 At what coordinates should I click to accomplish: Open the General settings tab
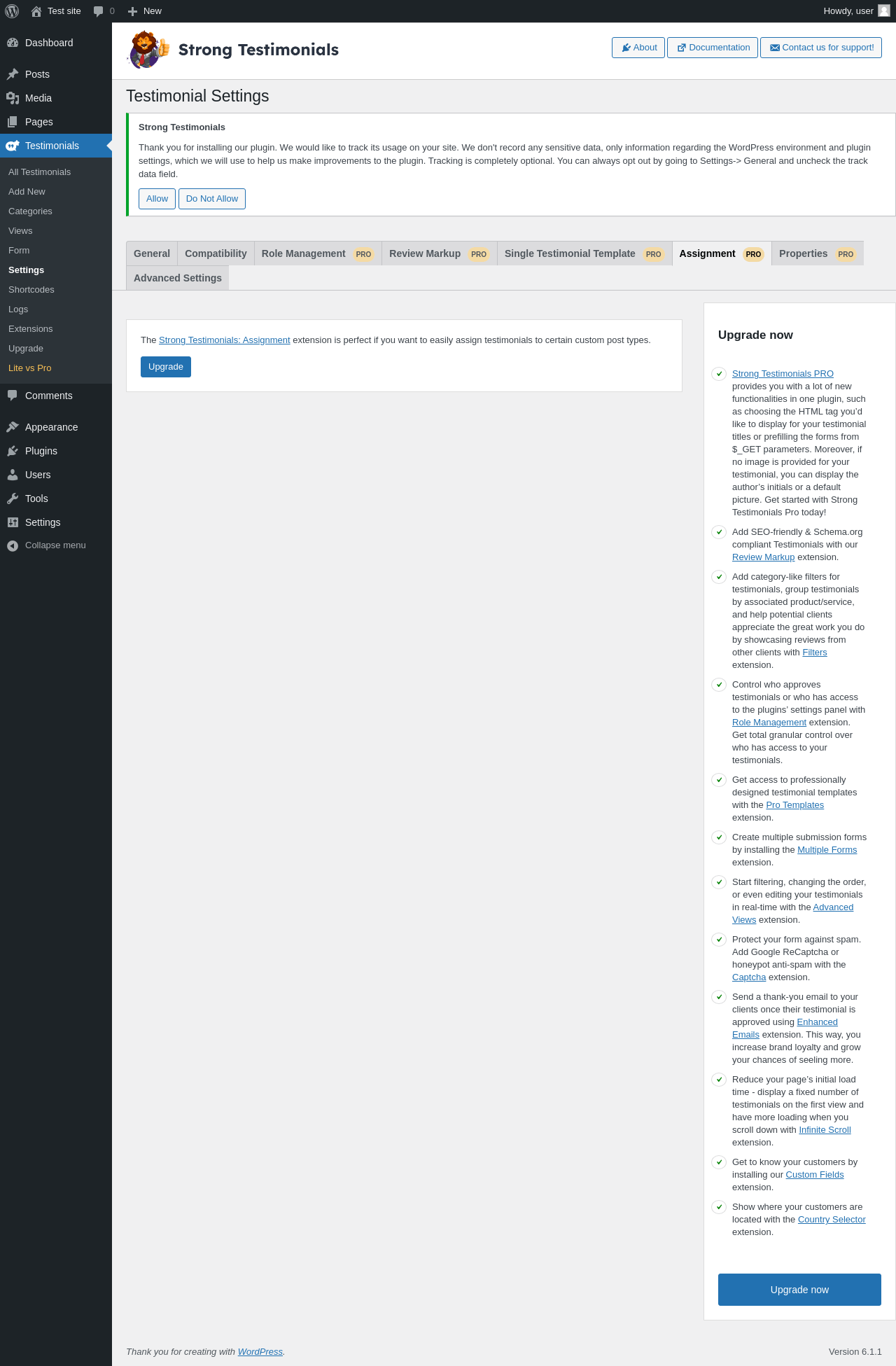[152, 253]
